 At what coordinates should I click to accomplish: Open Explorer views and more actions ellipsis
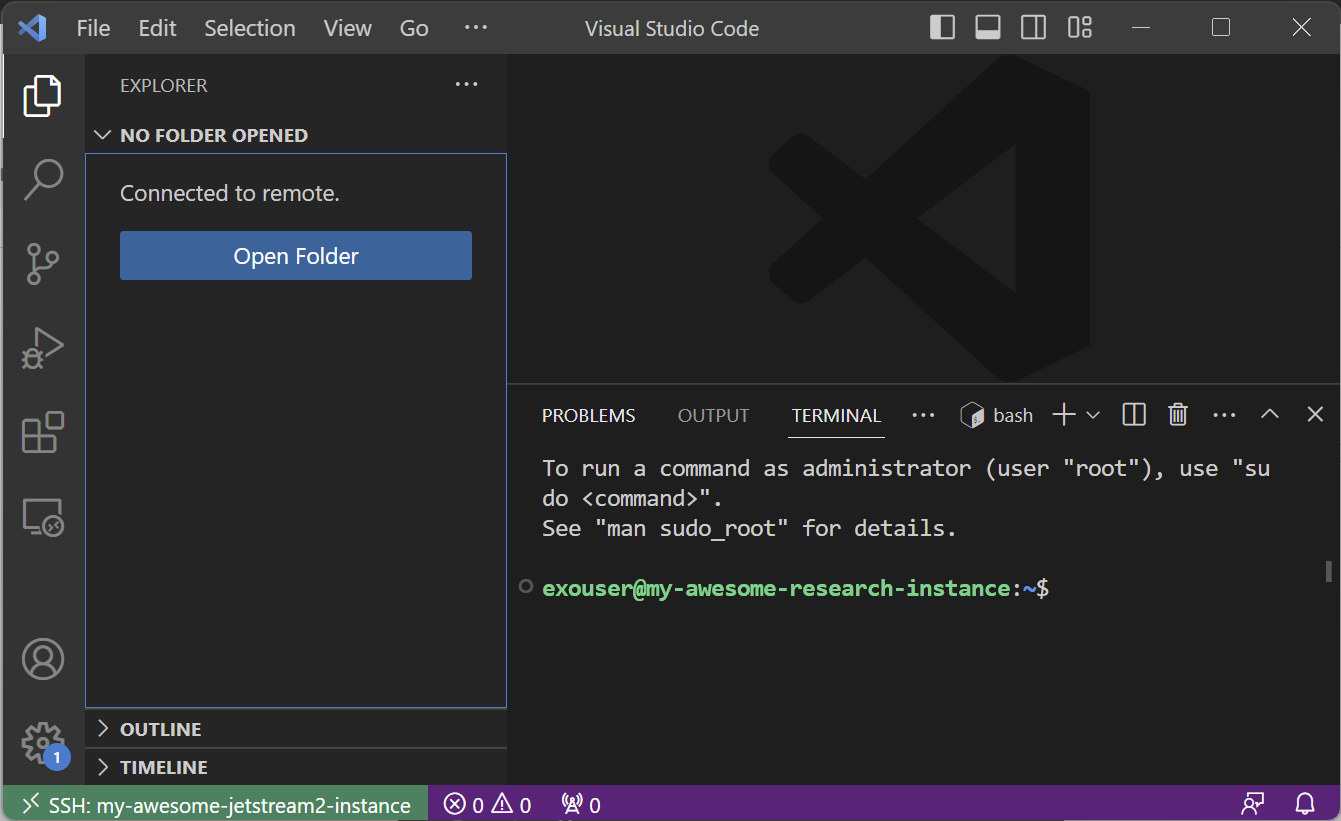(466, 85)
